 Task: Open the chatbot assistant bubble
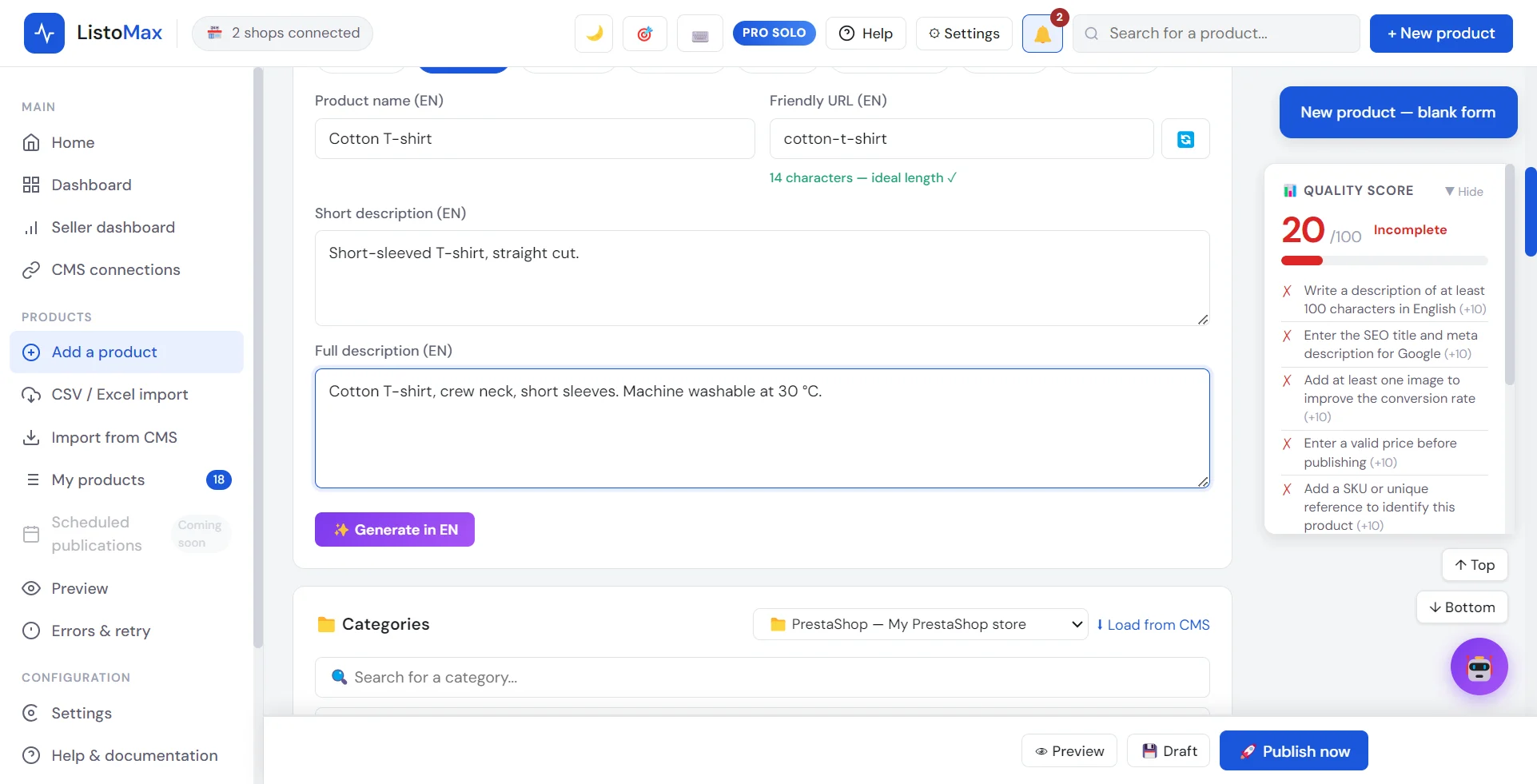coord(1479,667)
